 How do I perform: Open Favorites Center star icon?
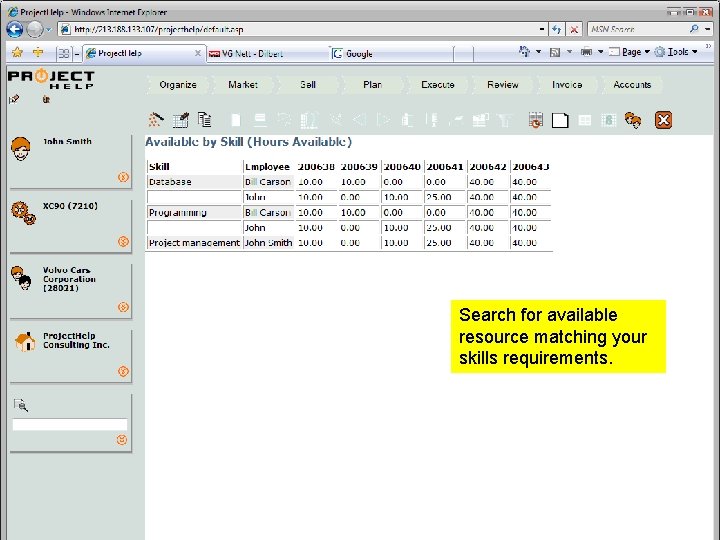click(17, 52)
